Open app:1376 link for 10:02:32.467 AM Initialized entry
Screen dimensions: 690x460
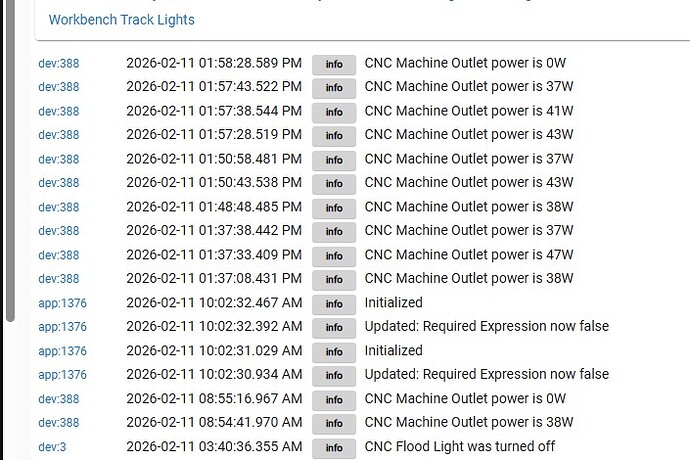[62, 303]
